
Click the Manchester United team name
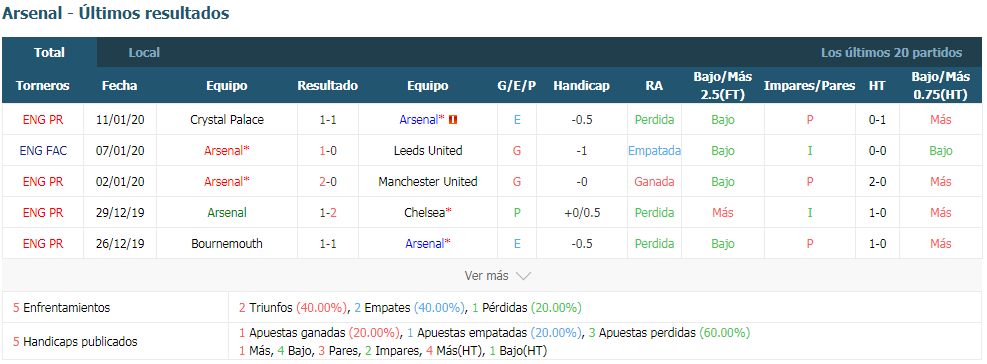(x=428, y=181)
